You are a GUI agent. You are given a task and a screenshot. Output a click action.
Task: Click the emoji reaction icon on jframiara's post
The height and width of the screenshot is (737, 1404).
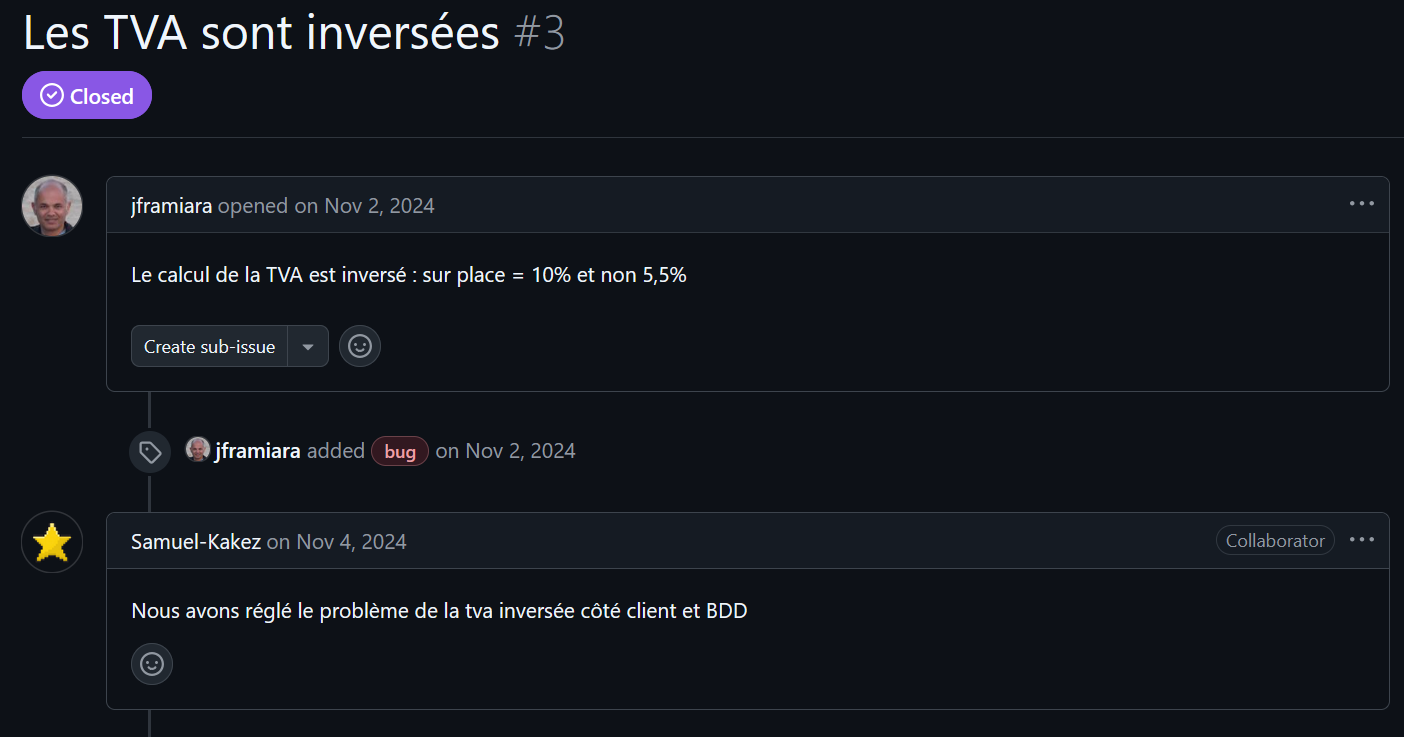tap(360, 347)
